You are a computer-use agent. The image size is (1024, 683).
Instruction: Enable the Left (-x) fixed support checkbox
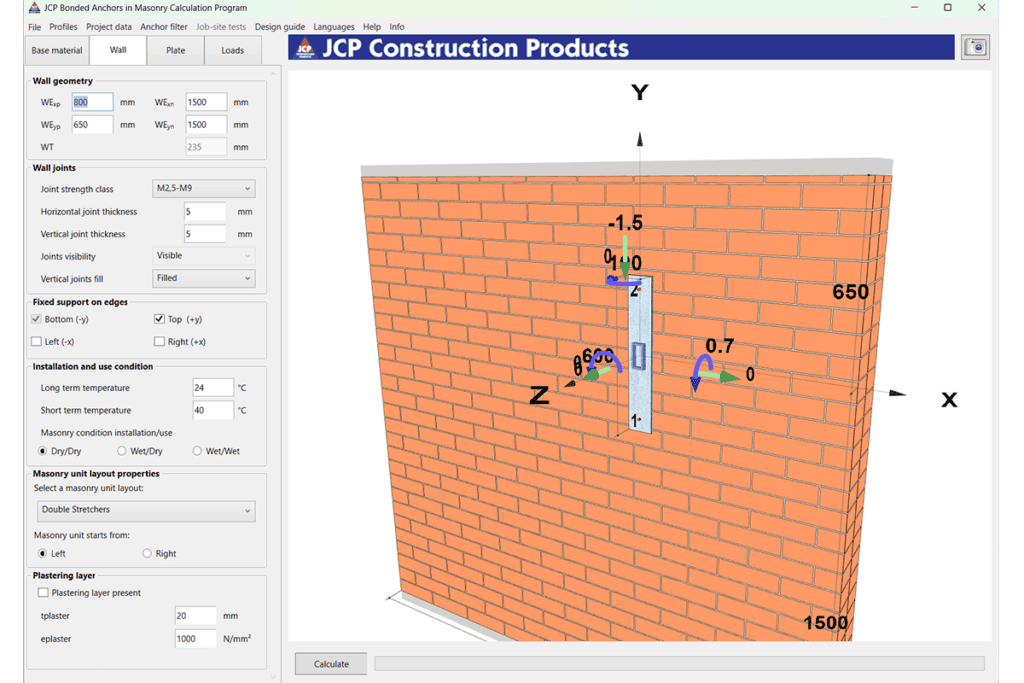pos(37,342)
